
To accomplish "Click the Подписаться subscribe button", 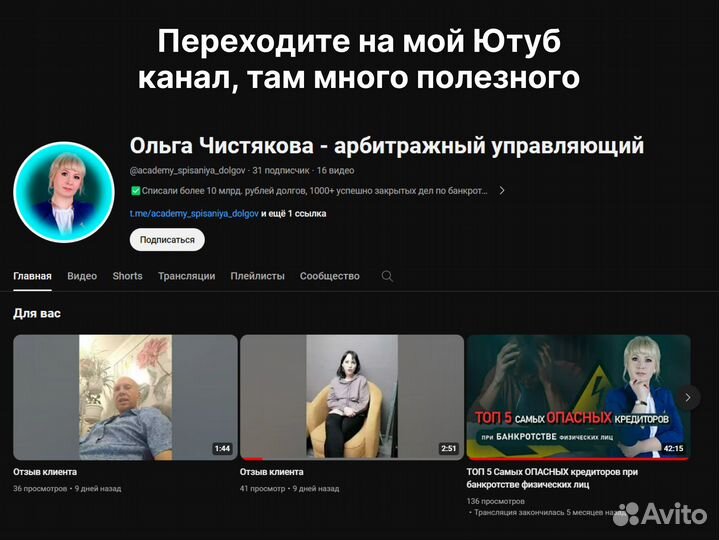I will (167, 240).
